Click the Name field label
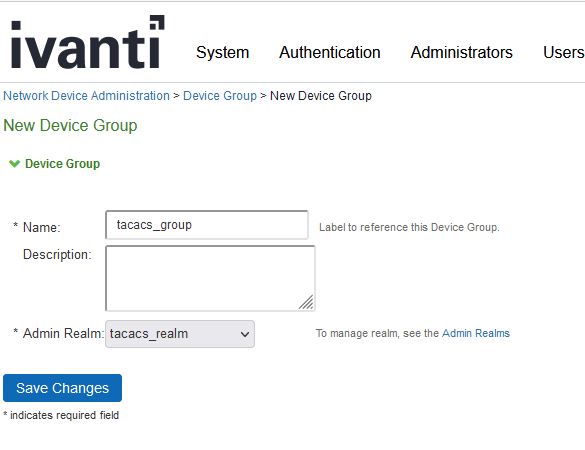Screen dimensions: 585x450 click(41, 227)
